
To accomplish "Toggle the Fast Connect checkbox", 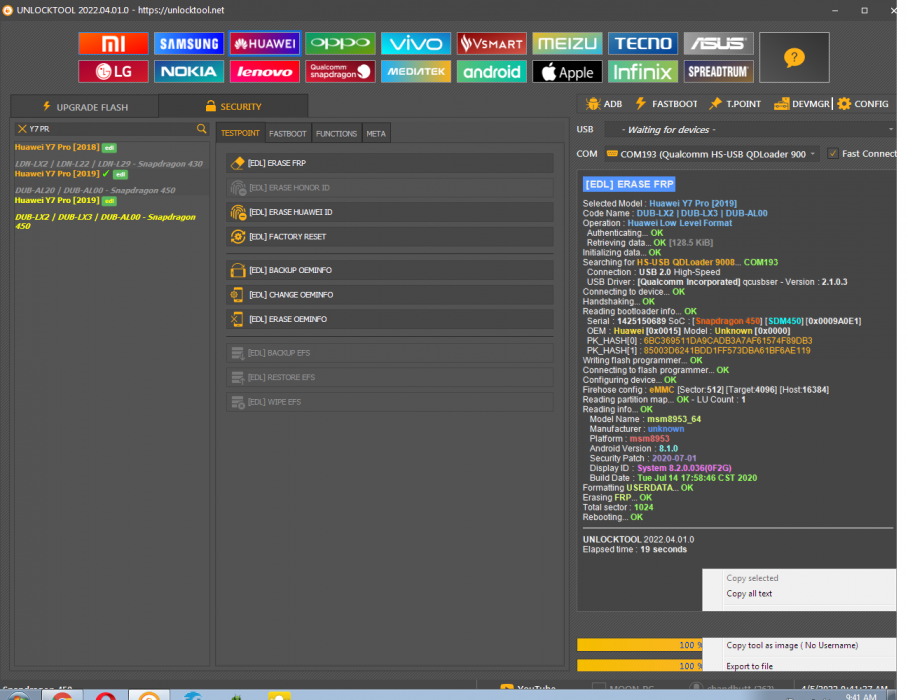I will tap(833, 153).
